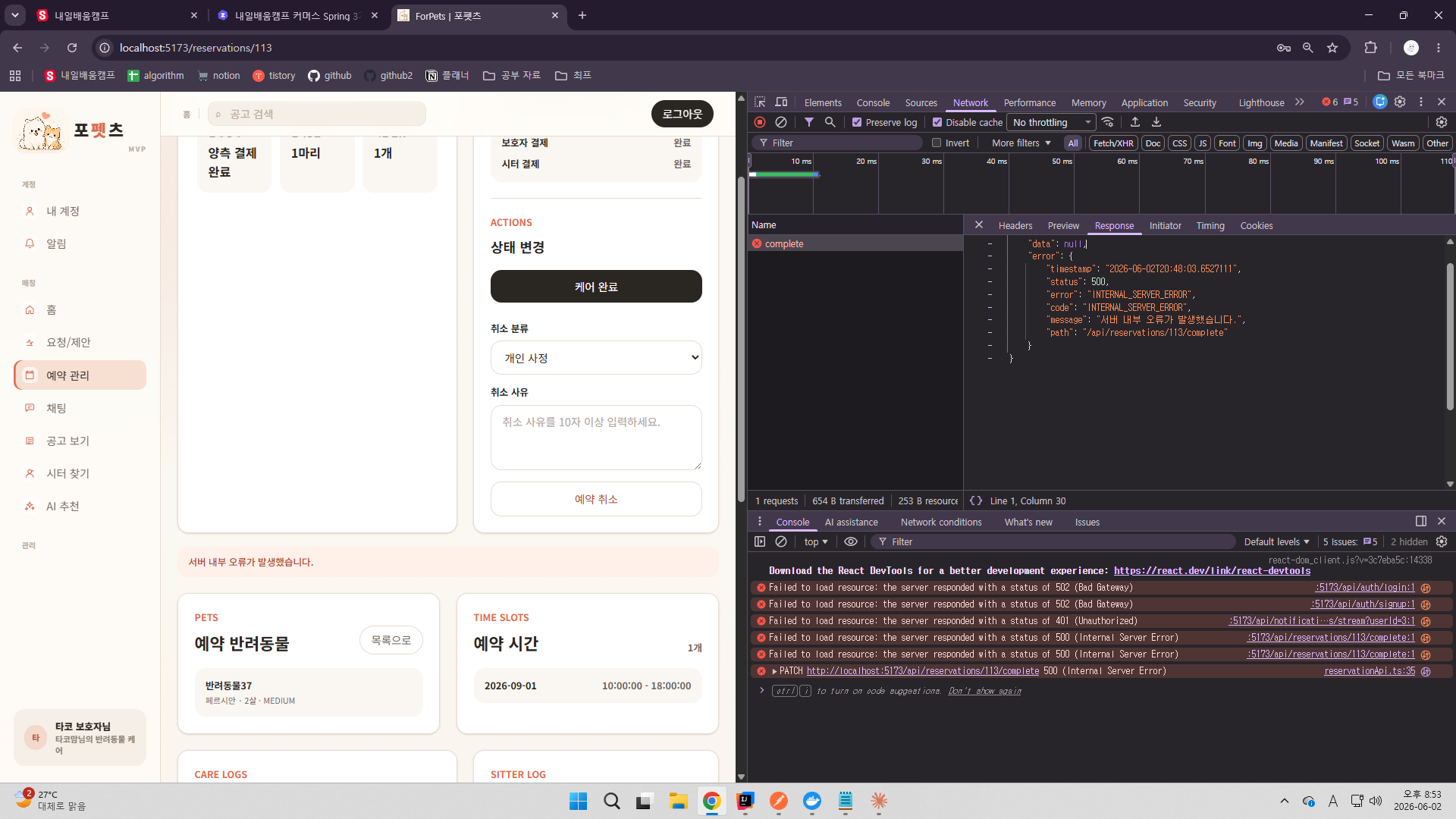The height and width of the screenshot is (819, 1456).
Task: Open File Explorer from taskbar
Action: (x=678, y=801)
